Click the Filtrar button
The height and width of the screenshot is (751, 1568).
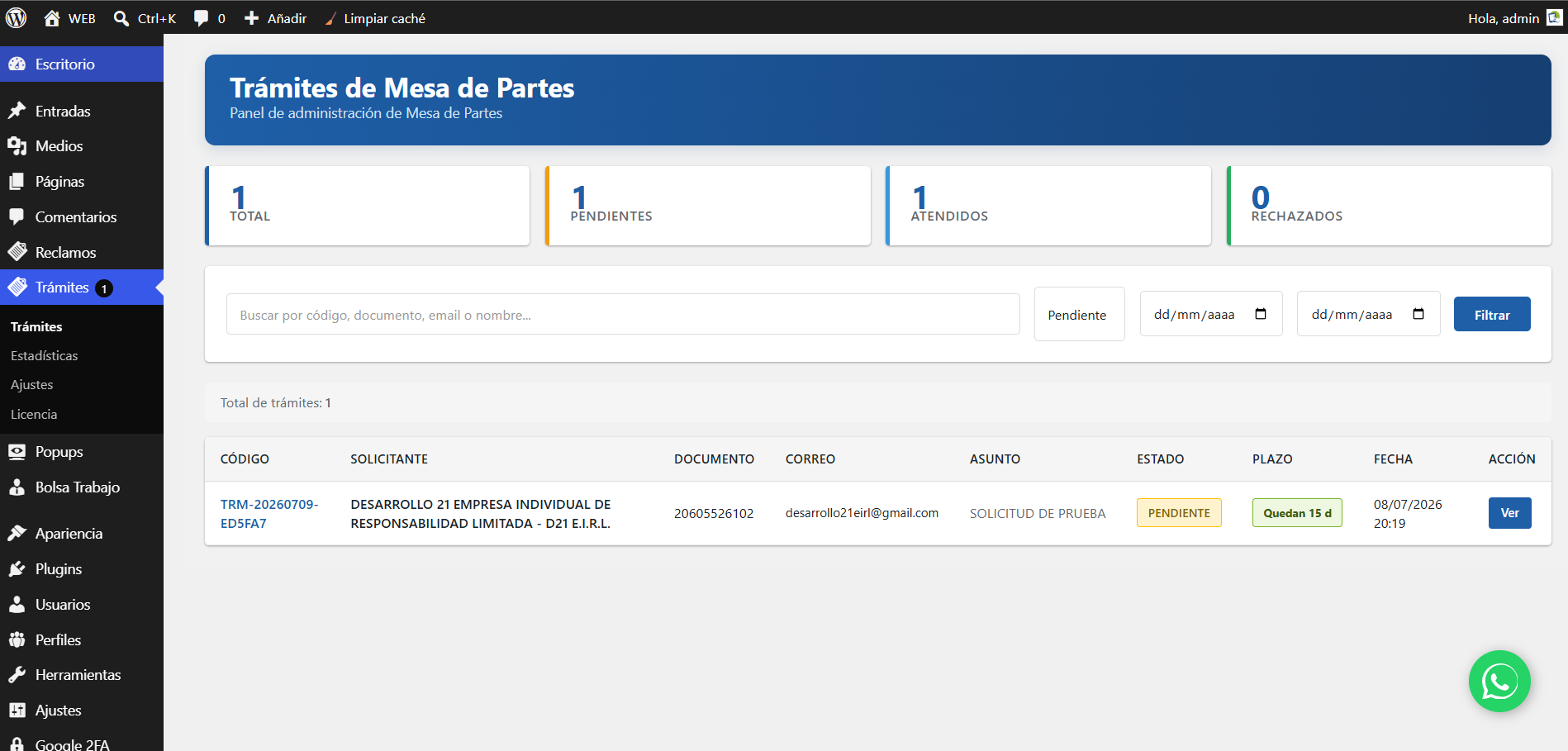click(x=1492, y=314)
